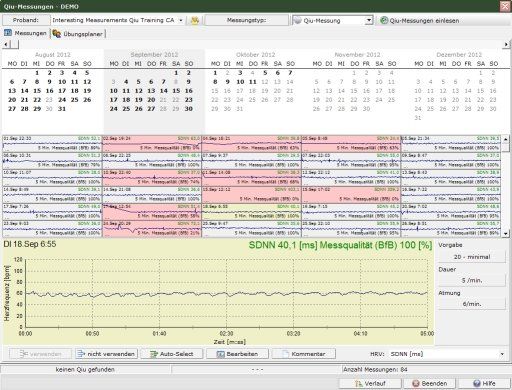Select the Messungen tab
Screen dimensions: 512x390
coord(26,33)
